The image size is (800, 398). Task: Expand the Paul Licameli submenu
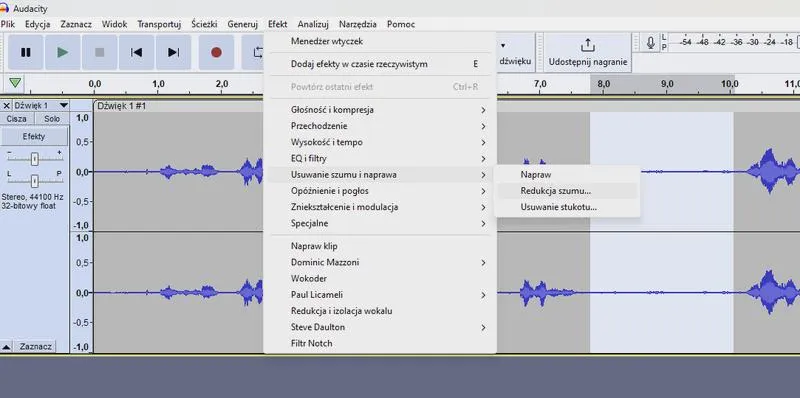380,294
